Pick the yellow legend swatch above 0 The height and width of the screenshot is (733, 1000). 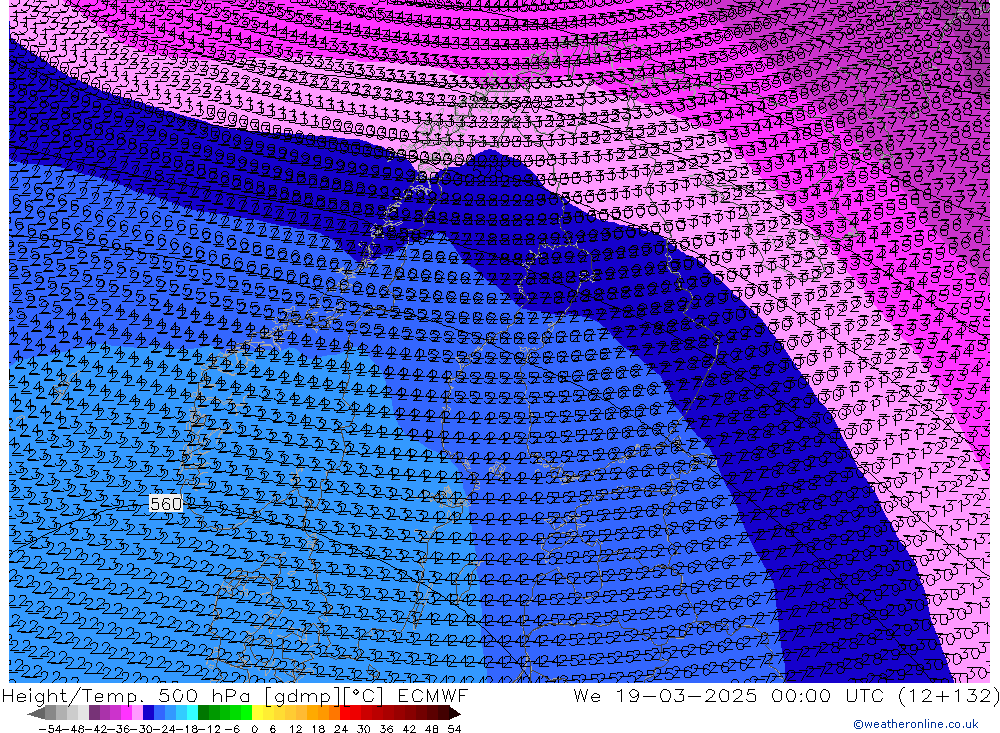258,714
